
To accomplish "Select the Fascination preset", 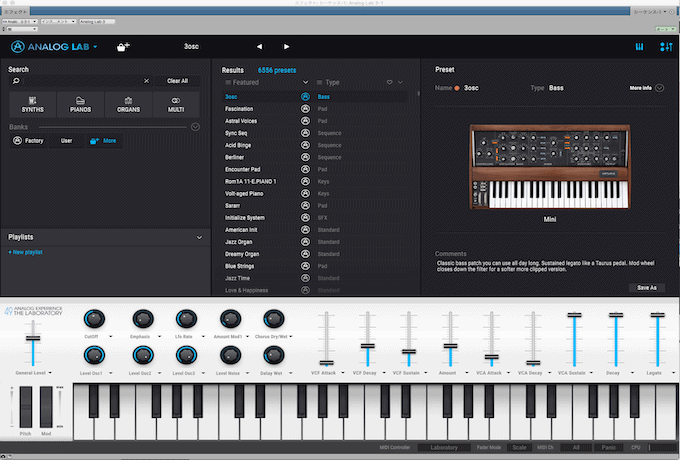I will coord(239,109).
